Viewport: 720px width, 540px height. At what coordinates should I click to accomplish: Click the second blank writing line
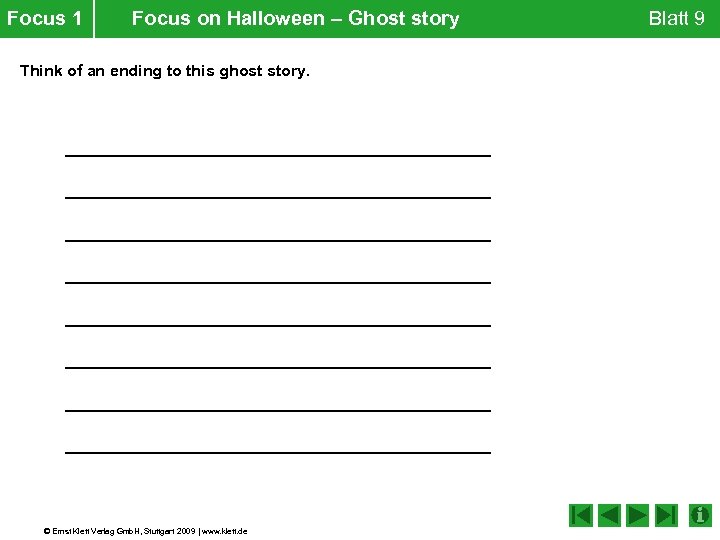coord(278,195)
